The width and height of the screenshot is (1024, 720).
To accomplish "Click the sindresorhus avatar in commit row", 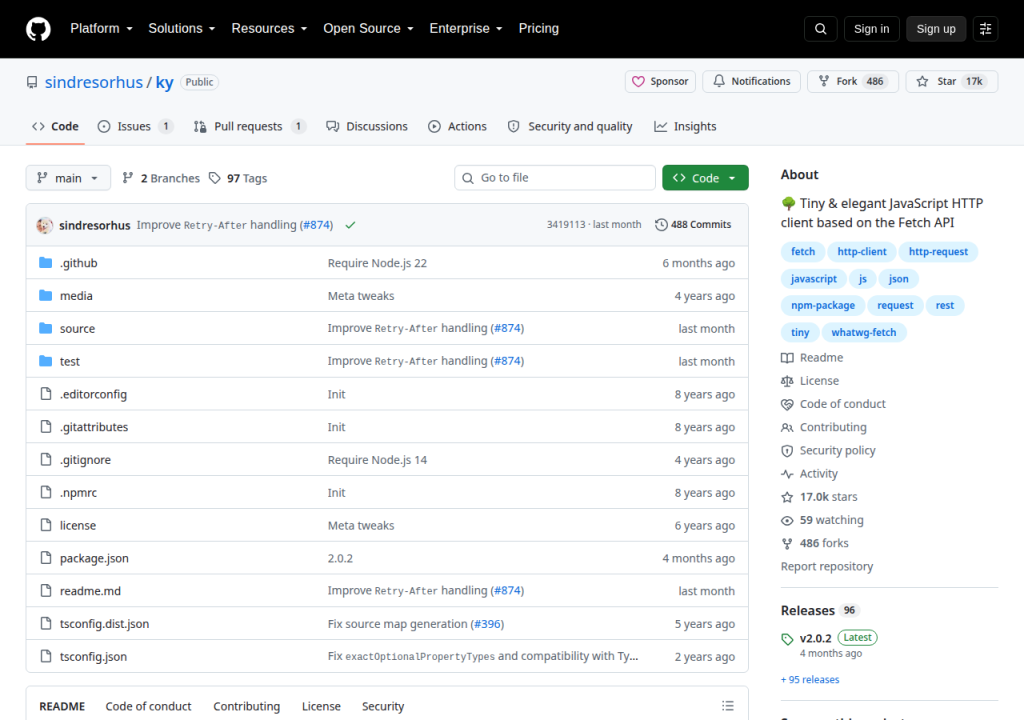I will coord(44,225).
